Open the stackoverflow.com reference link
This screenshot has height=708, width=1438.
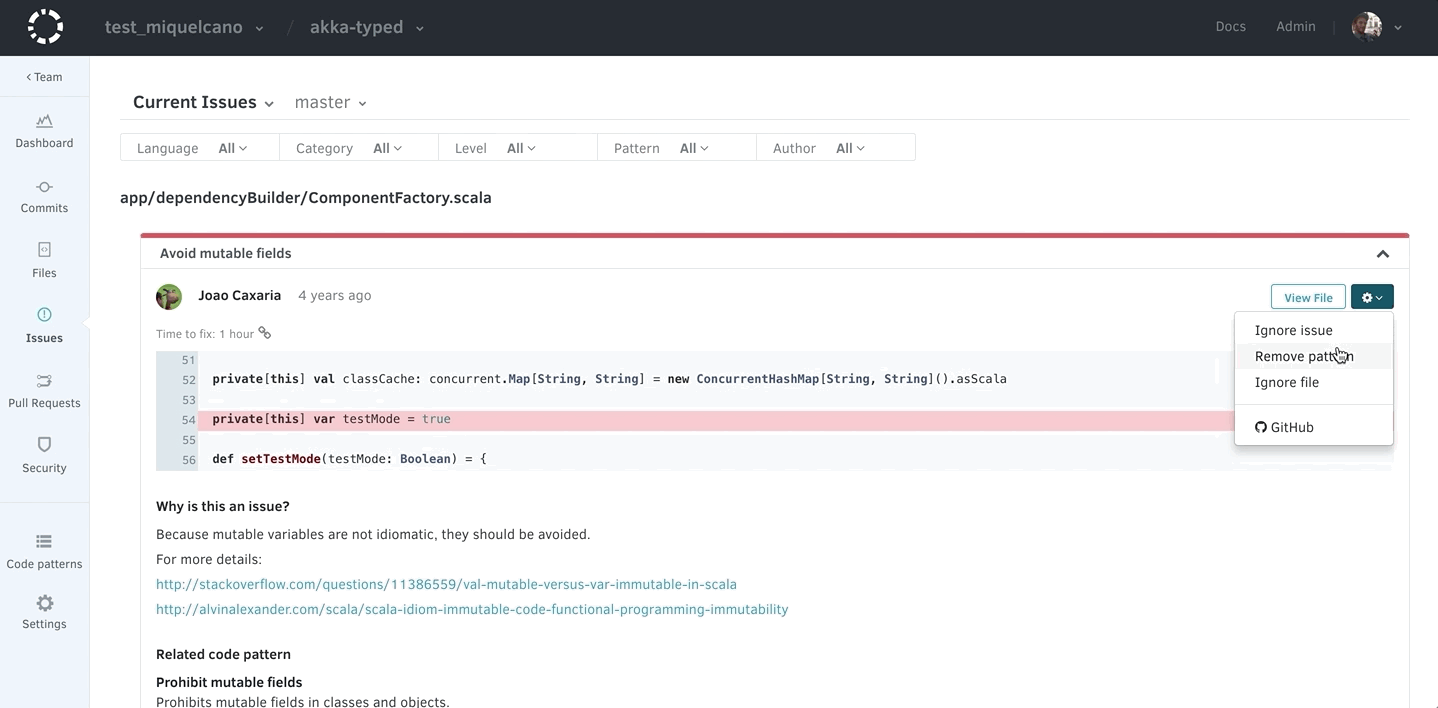point(446,584)
